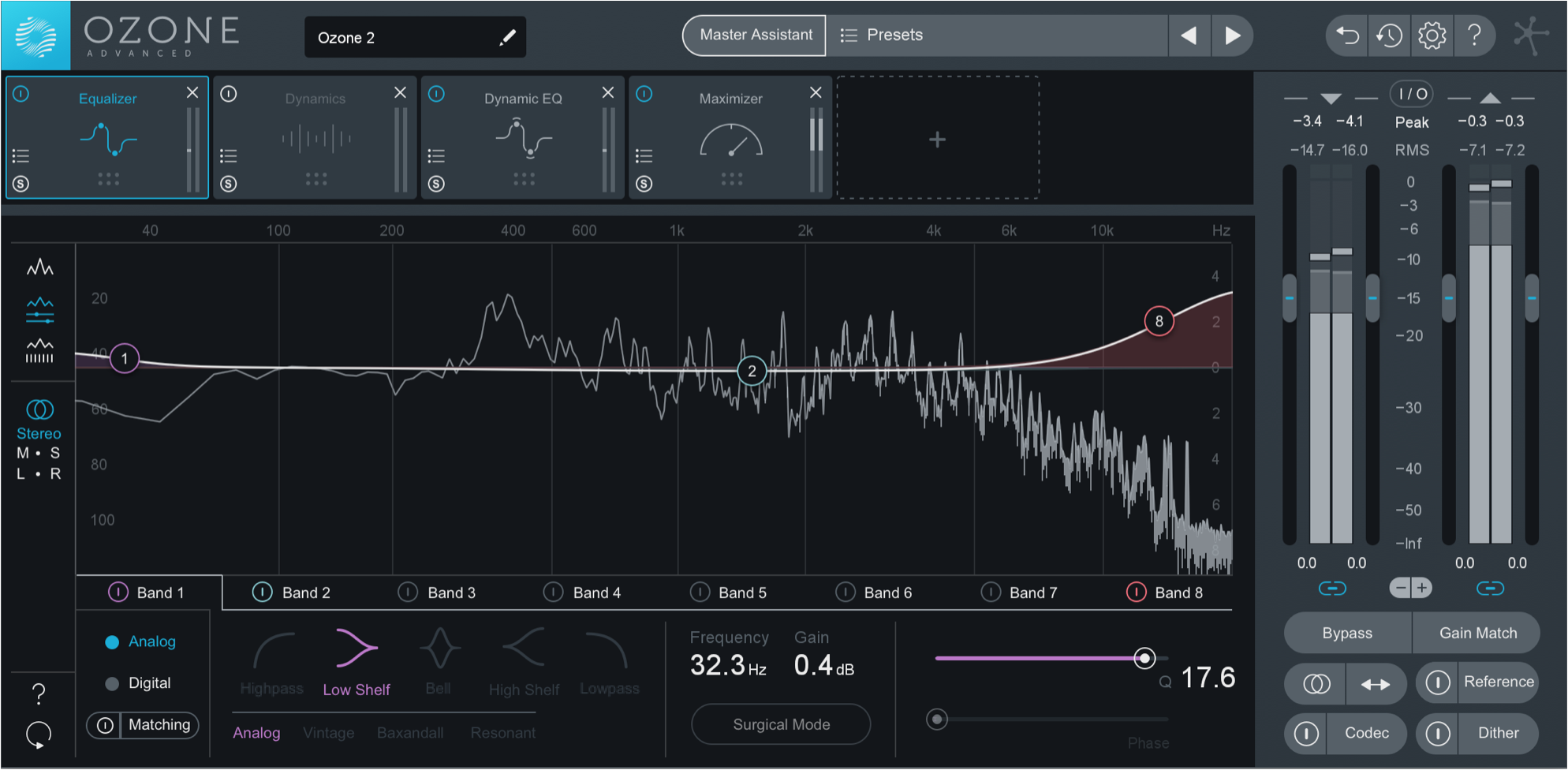The image size is (1568, 770).
Task: Click the input gain link icon
Action: [x=1332, y=589]
